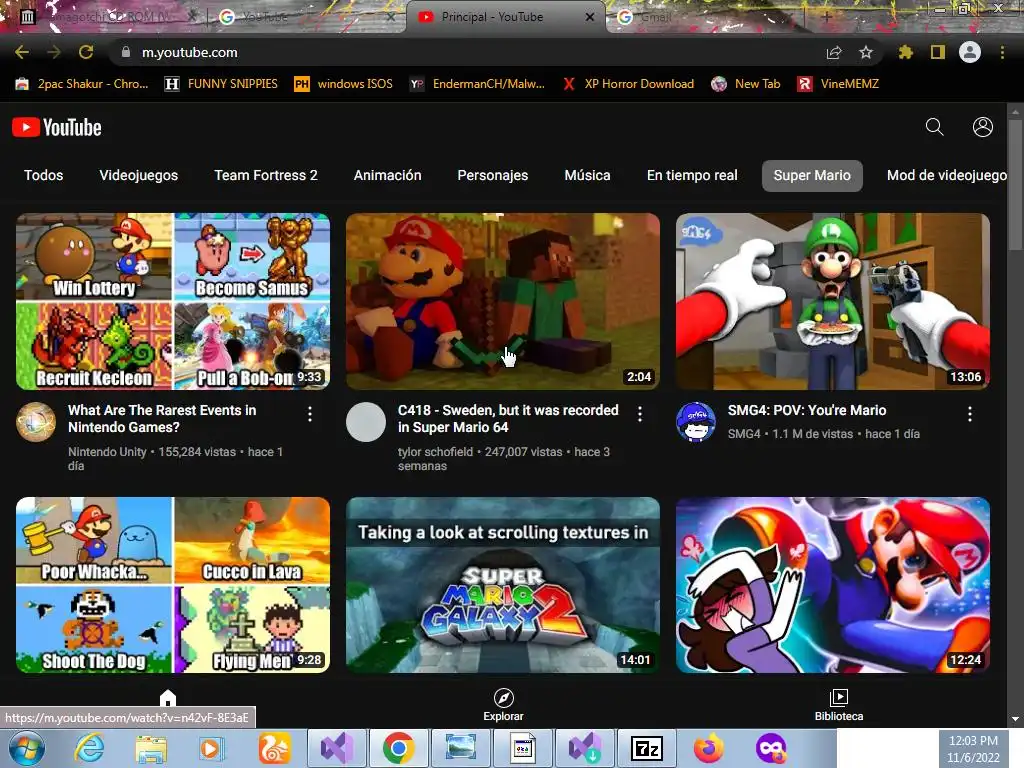Image resolution: width=1024 pixels, height=768 pixels.
Task: Select the Música filter chip
Action: (x=587, y=175)
